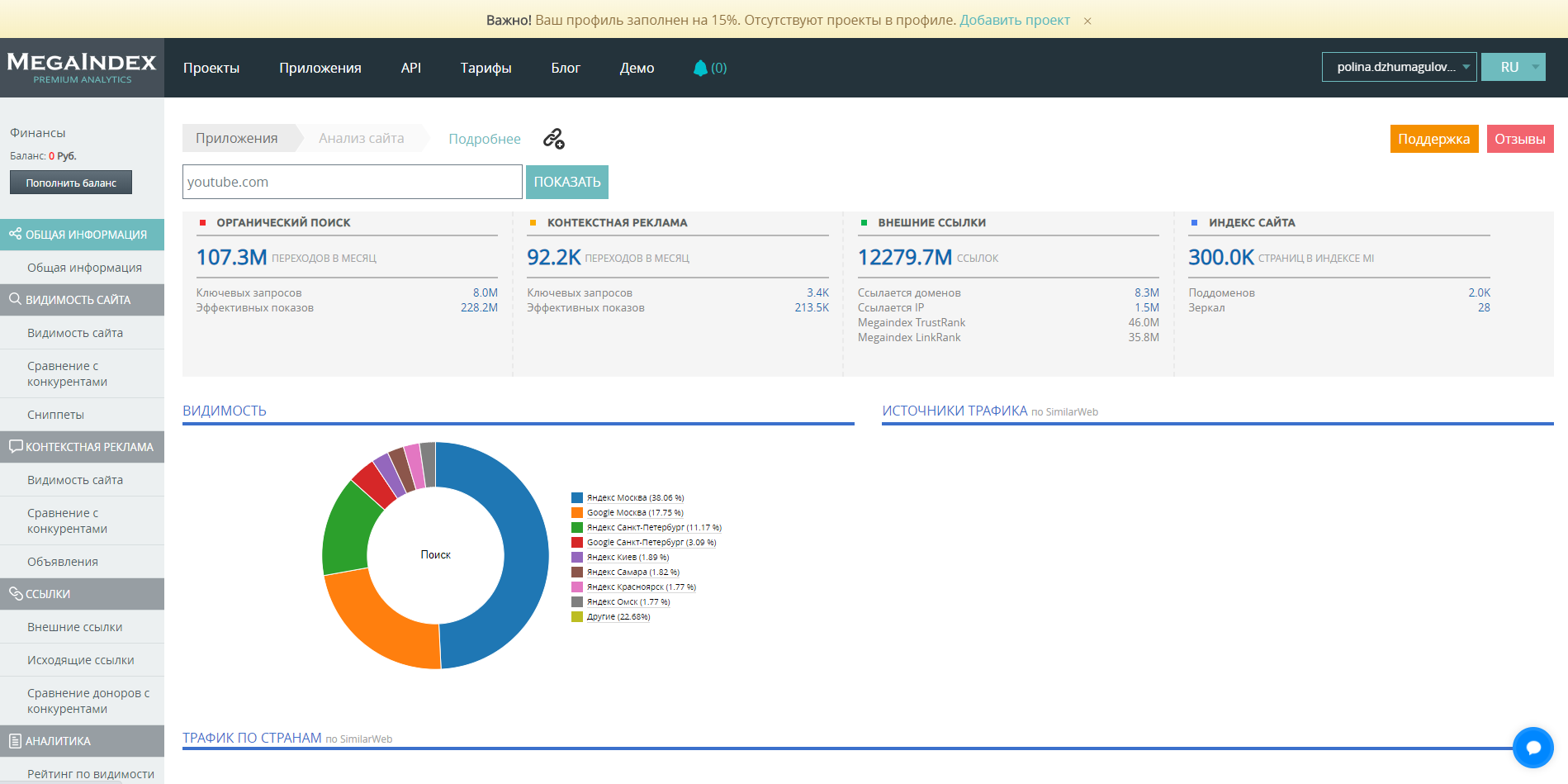
Task: Open Приложения in the top menu
Action: tap(320, 68)
